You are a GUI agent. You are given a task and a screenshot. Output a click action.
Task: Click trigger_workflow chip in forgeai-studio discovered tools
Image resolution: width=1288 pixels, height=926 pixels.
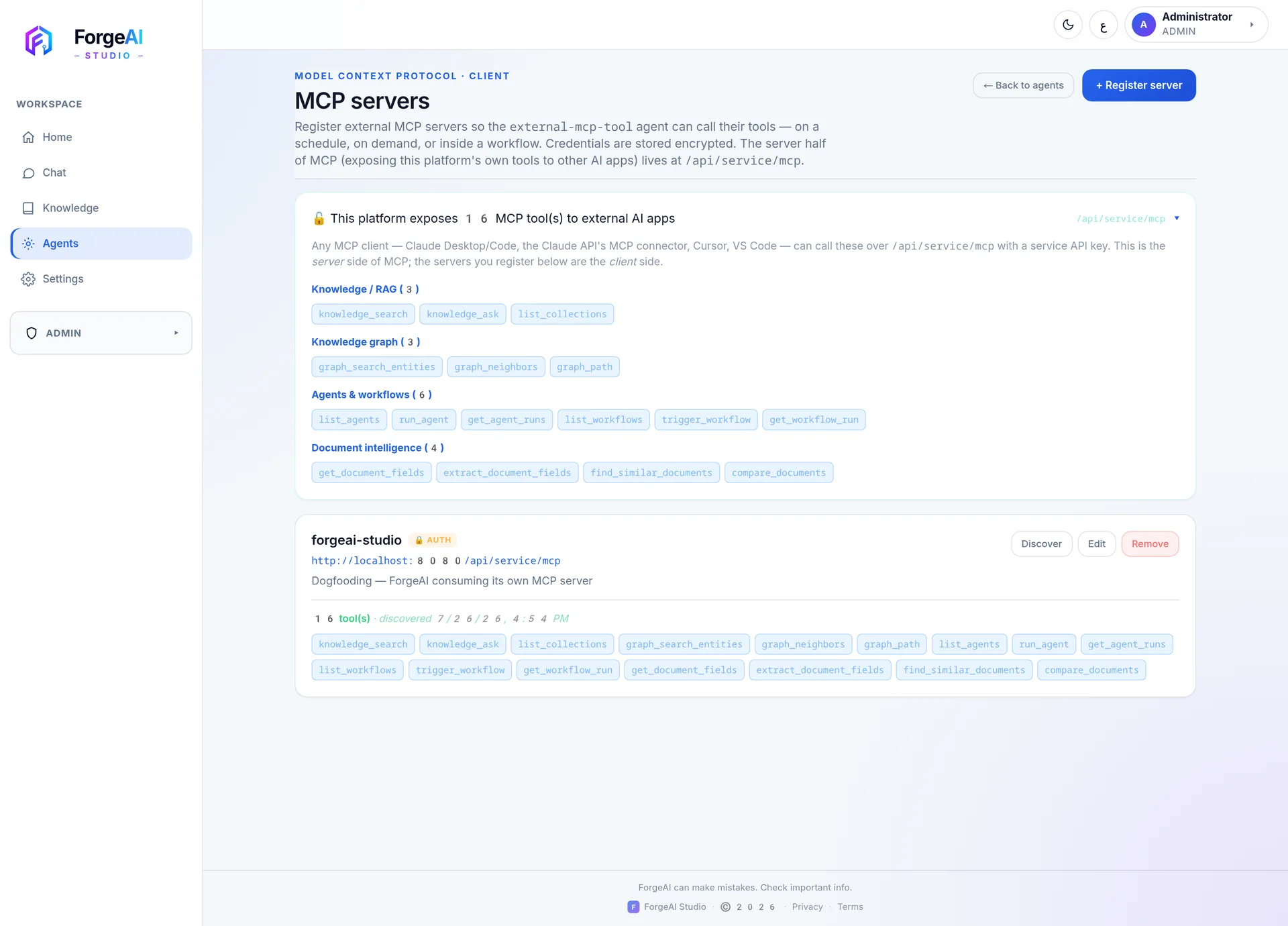(460, 670)
